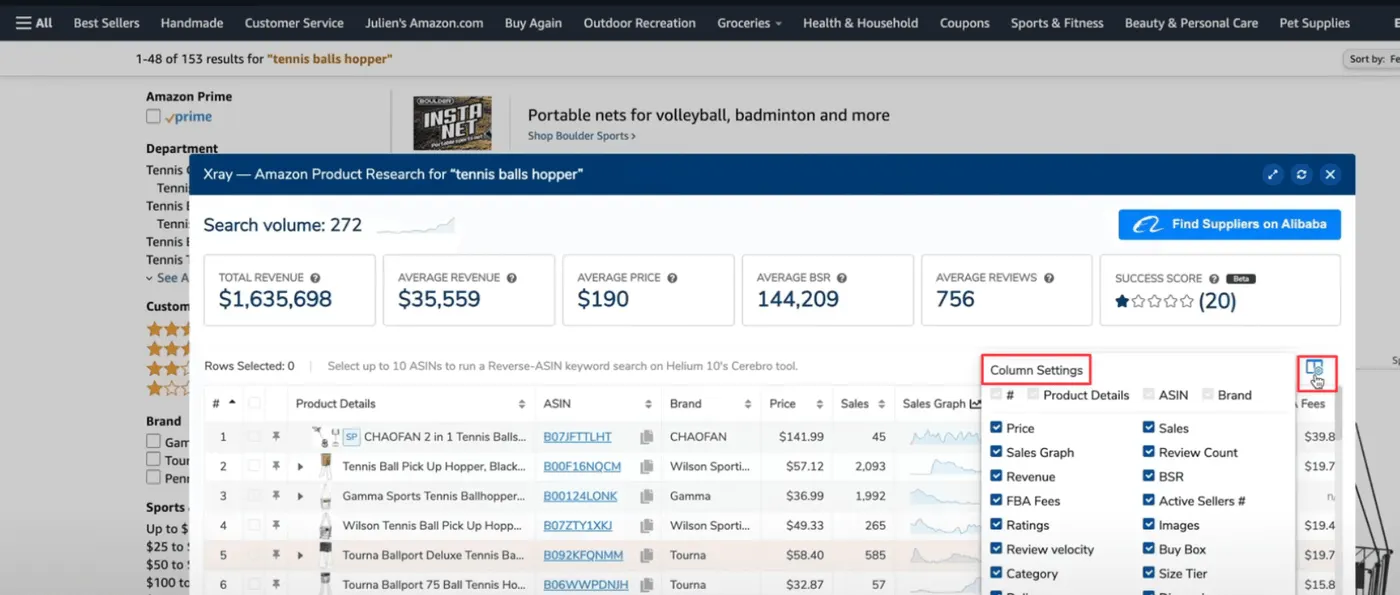Select four-star and up customer review filter
Viewport: 1400px width, 595px height.
tap(168, 329)
